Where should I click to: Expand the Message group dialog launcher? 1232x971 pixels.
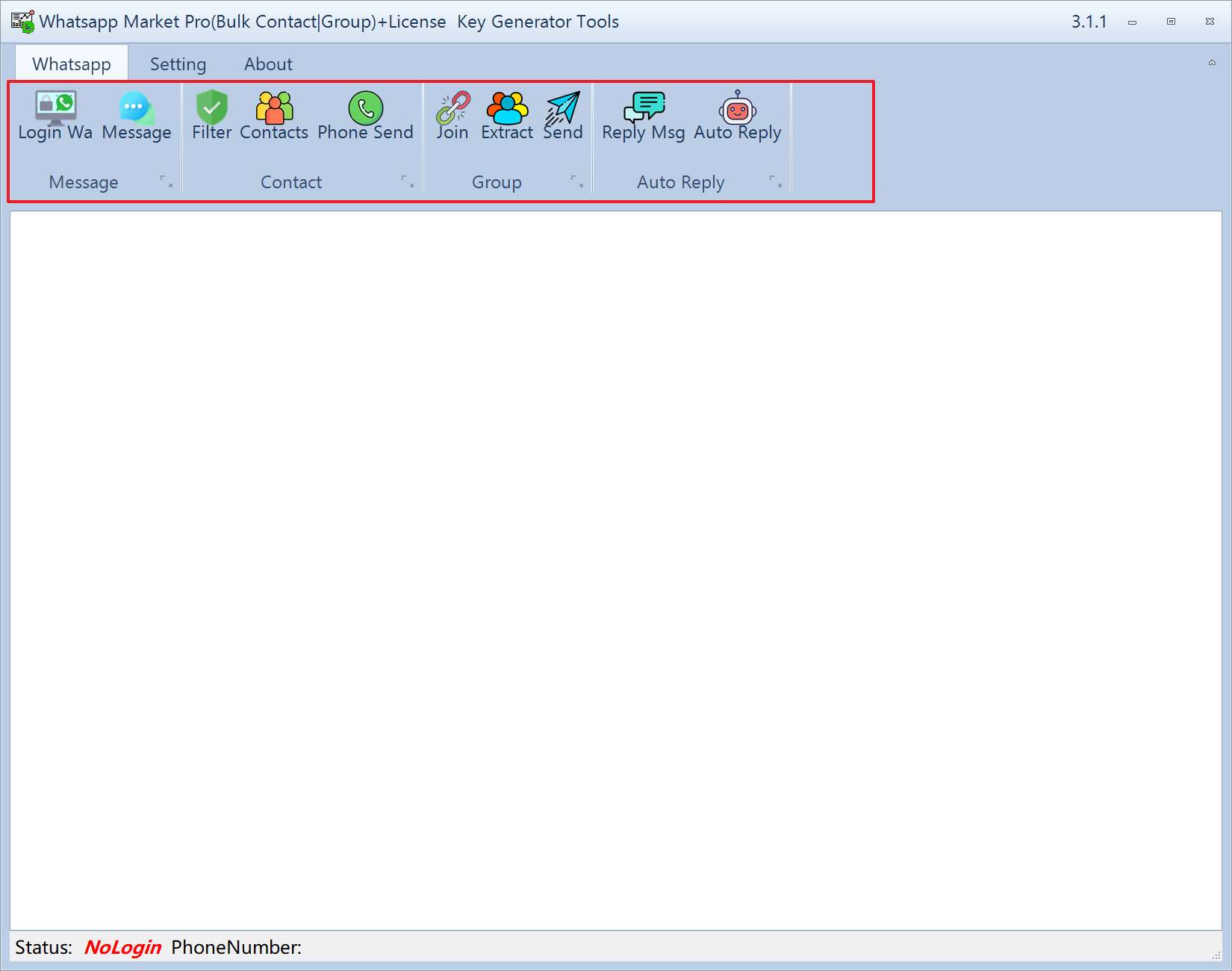click(x=167, y=182)
